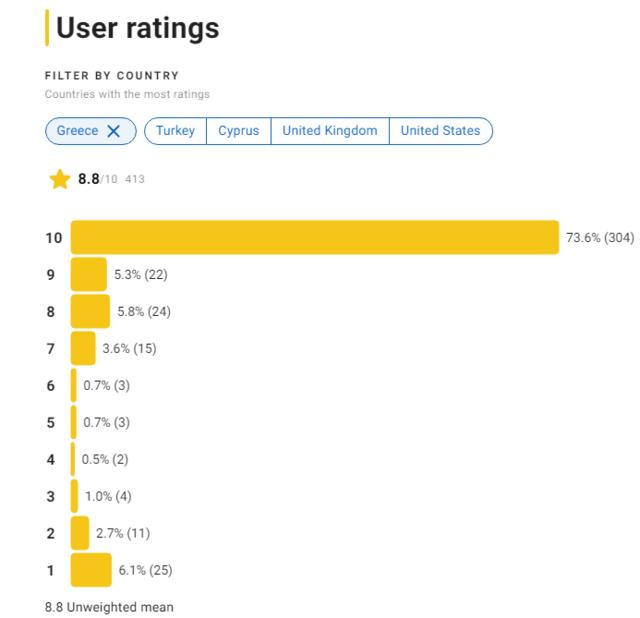Image resolution: width=640 pixels, height=618 pixels.
Task: Click the 3-star rating bar
Action: [74, 496]
